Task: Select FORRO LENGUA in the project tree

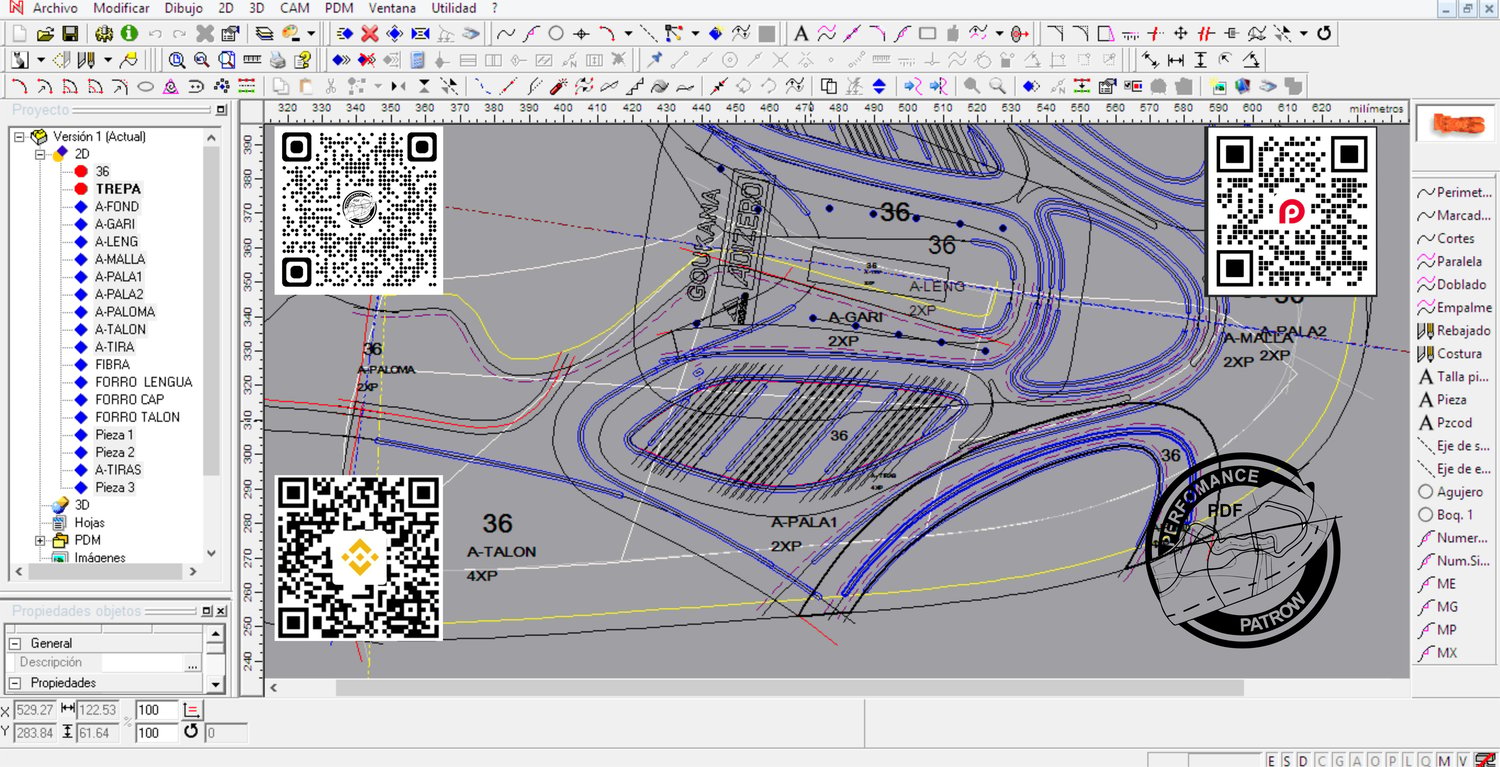Action: pyautogui.click(x=144, y=382)
